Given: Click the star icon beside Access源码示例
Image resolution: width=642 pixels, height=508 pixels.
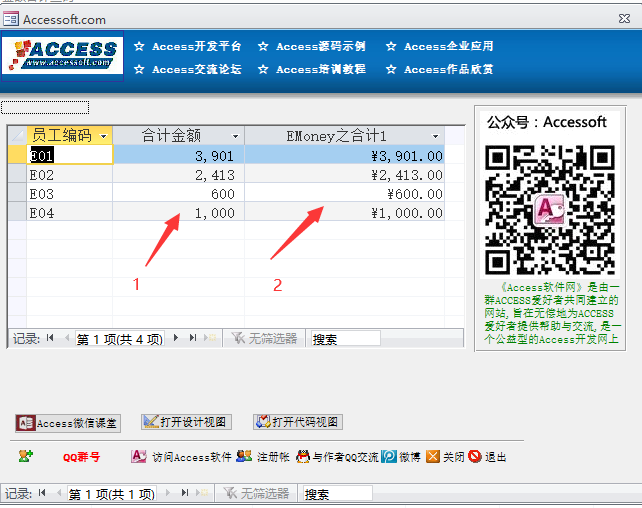Looking at the screenshot, I should click(263, 46).
